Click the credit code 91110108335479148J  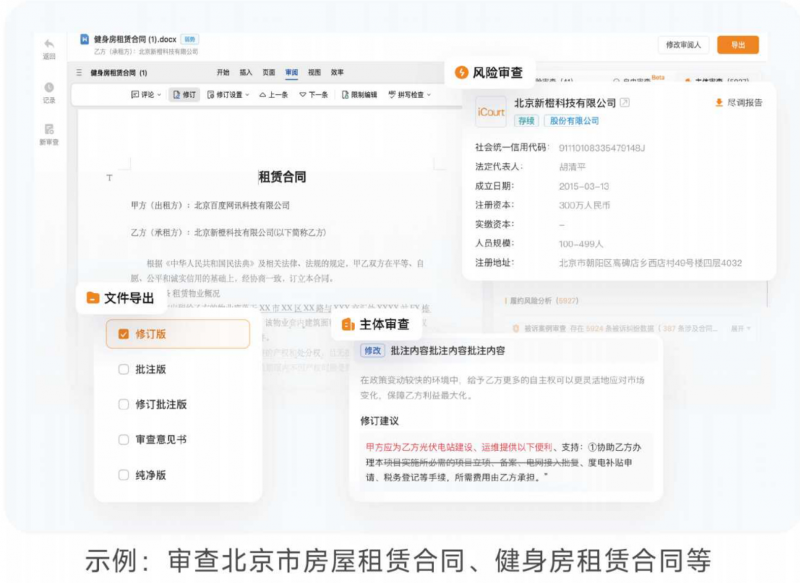602,148
